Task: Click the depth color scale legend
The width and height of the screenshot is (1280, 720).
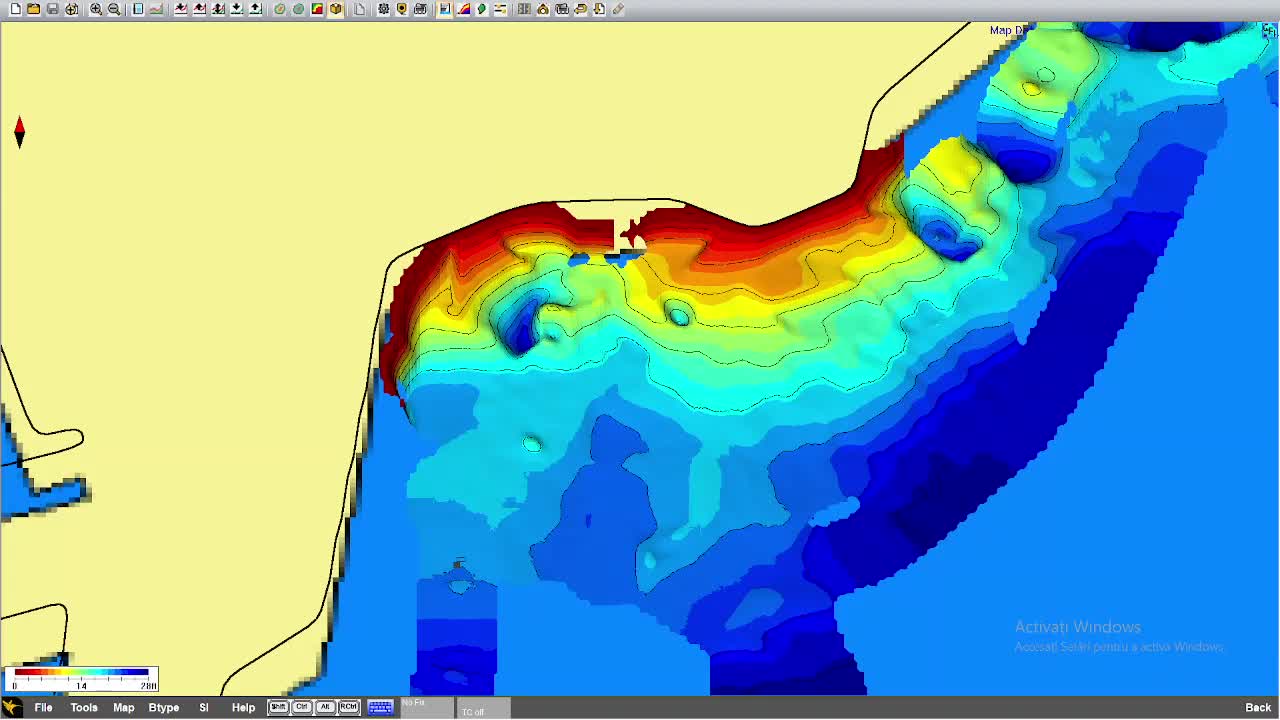Action: pyautogui.click(x=81, y=679)
